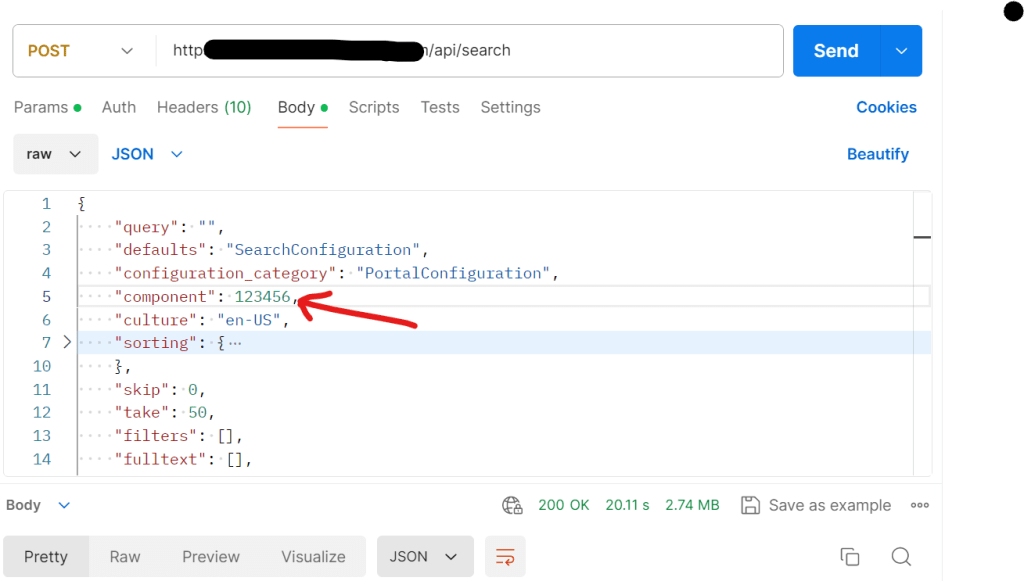Open the raw body type dropdown
The width and height of the screenshot is (1024, 581).
[x=55, y=154]
